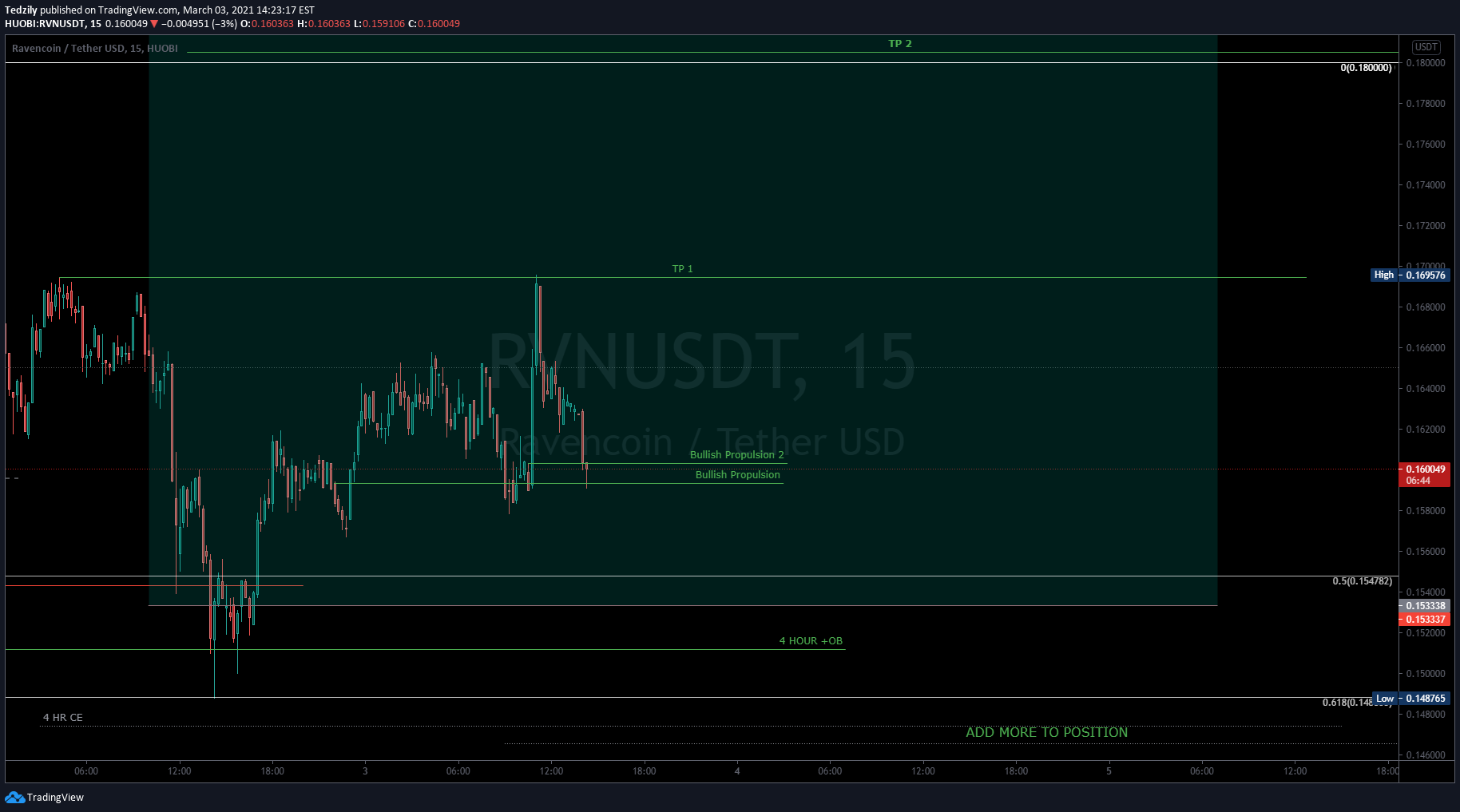Click the 0.178000 price axis tick
The height and width of the screenshot is (812, 1460).
(x=1426, y=104)
